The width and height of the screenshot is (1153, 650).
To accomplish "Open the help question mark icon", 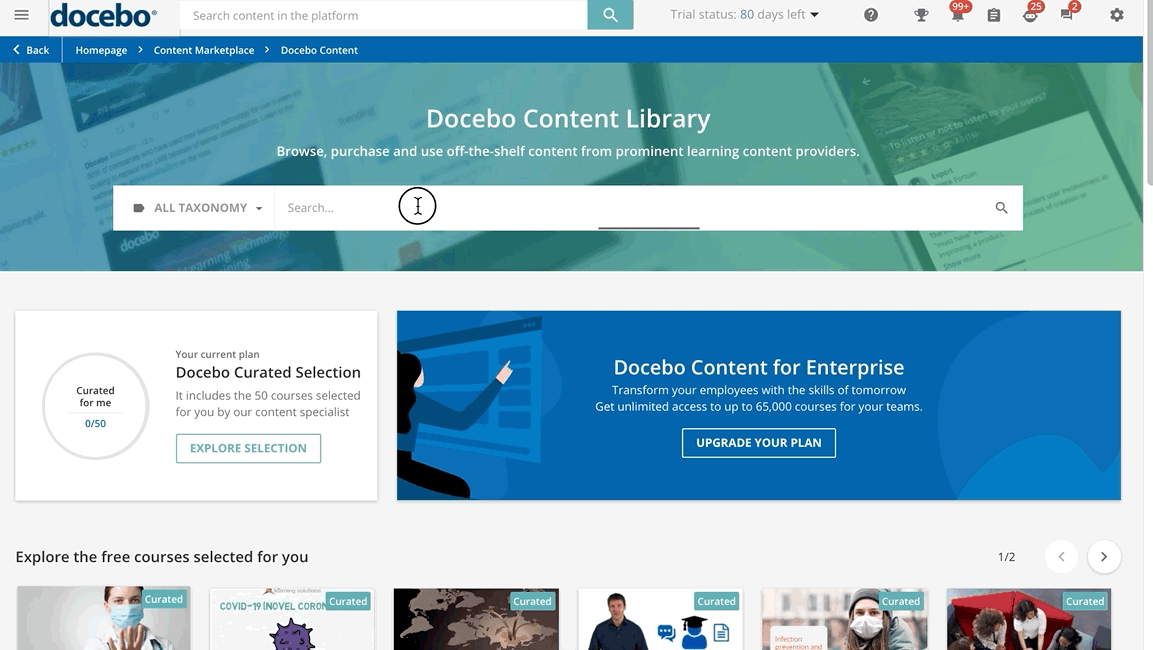I will (871, 15).
